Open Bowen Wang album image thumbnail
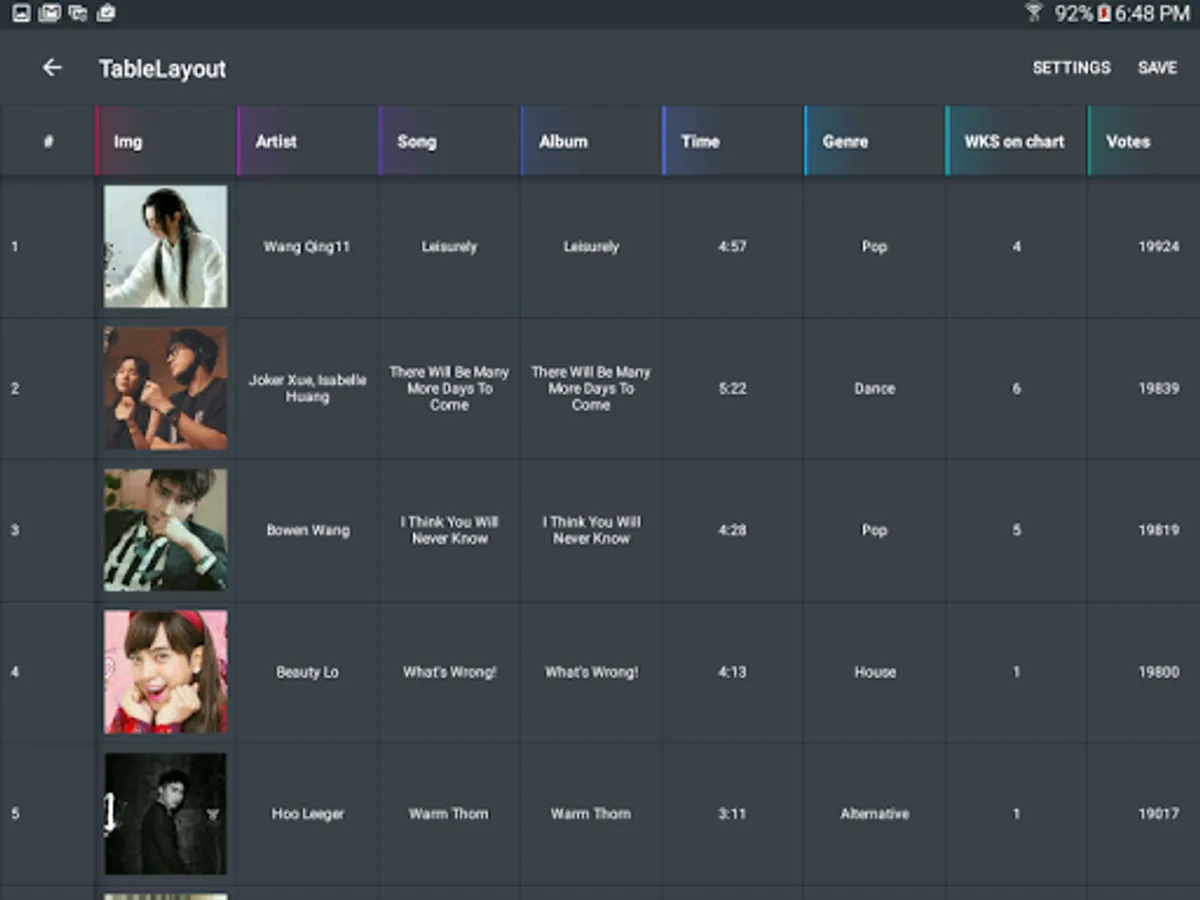The width and height of the screenshot is (1200, 900). click(x=166, y=530)
